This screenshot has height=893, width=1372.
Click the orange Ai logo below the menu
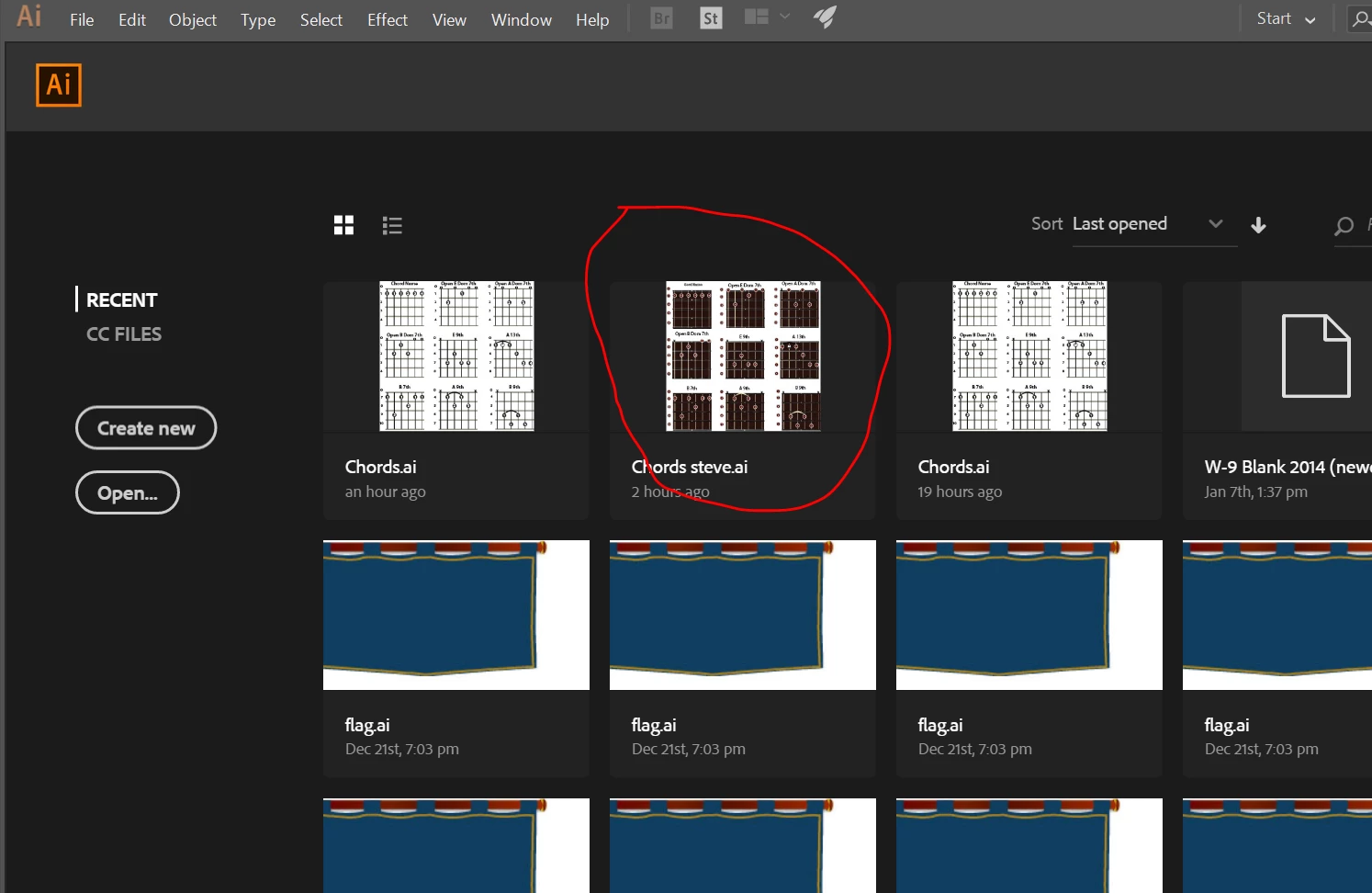pyautogui.click(x=59, y=85)
